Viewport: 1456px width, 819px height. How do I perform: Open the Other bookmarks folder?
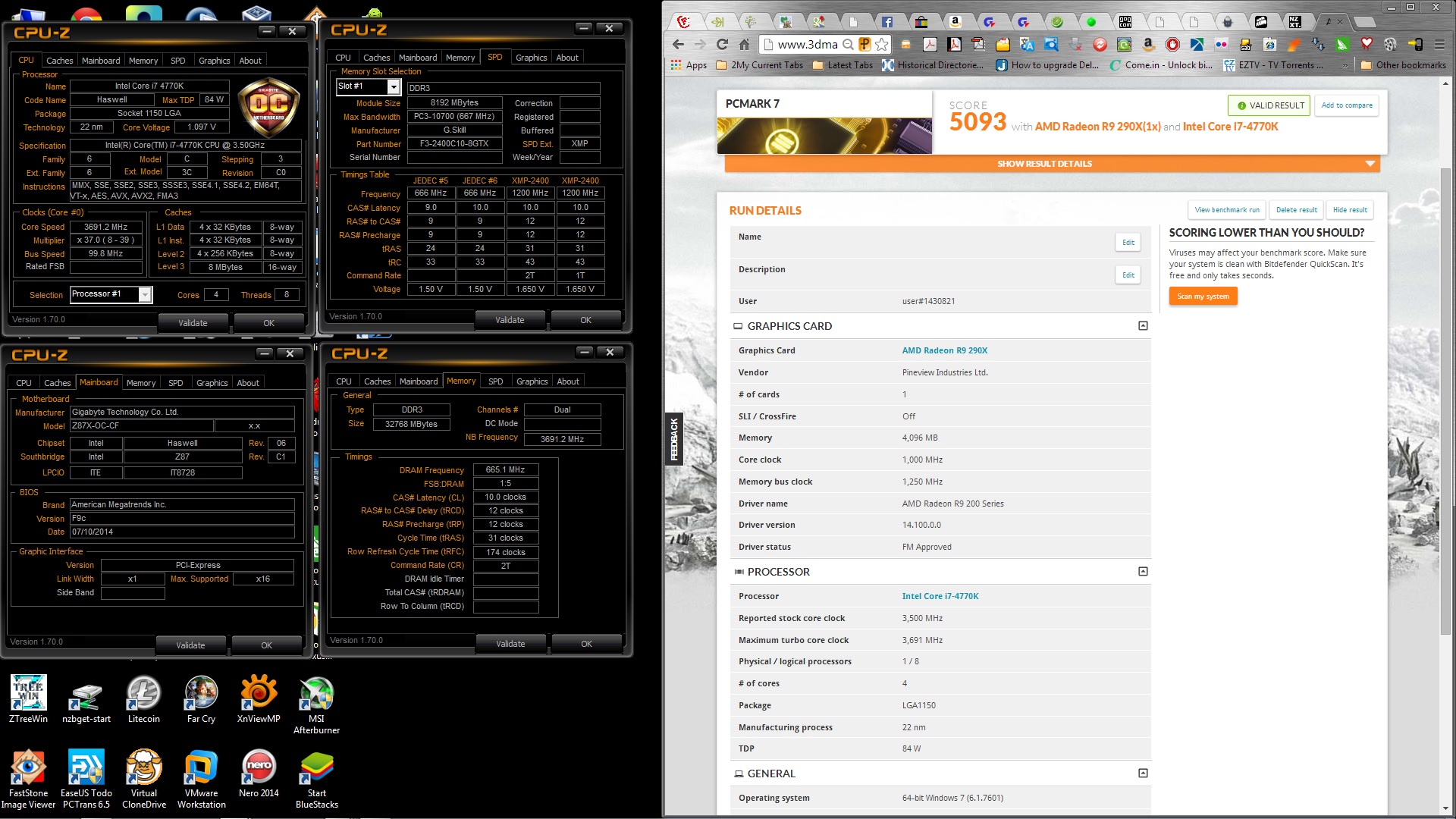[1404, 65]
